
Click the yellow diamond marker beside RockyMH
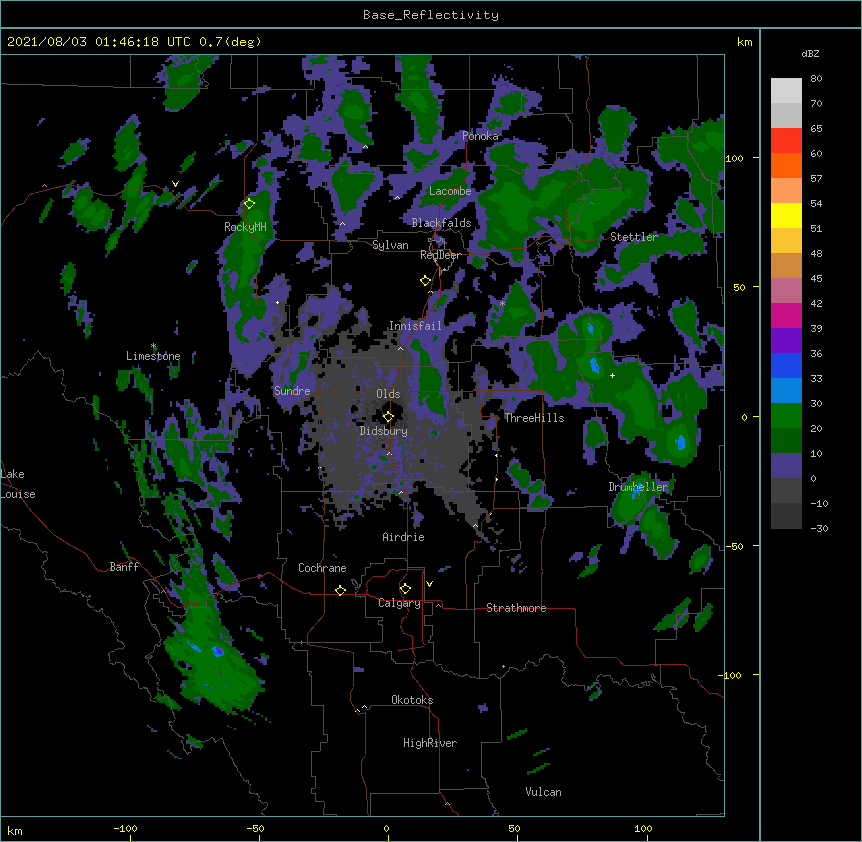tap(249, 204)
